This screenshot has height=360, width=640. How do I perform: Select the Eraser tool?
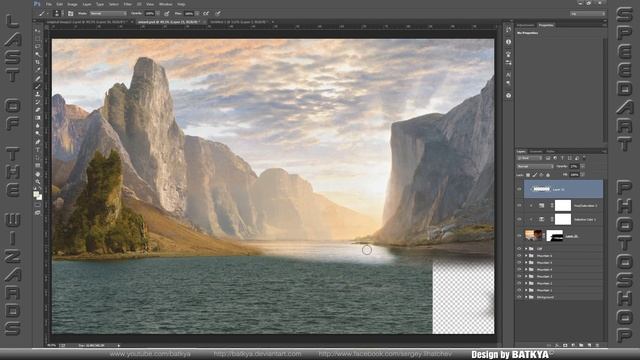[38, 110]
